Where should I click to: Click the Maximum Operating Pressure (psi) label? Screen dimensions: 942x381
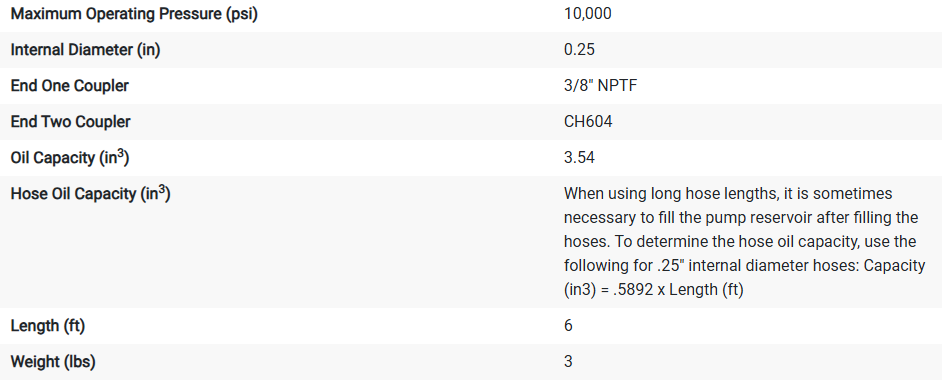pos(134,14)
